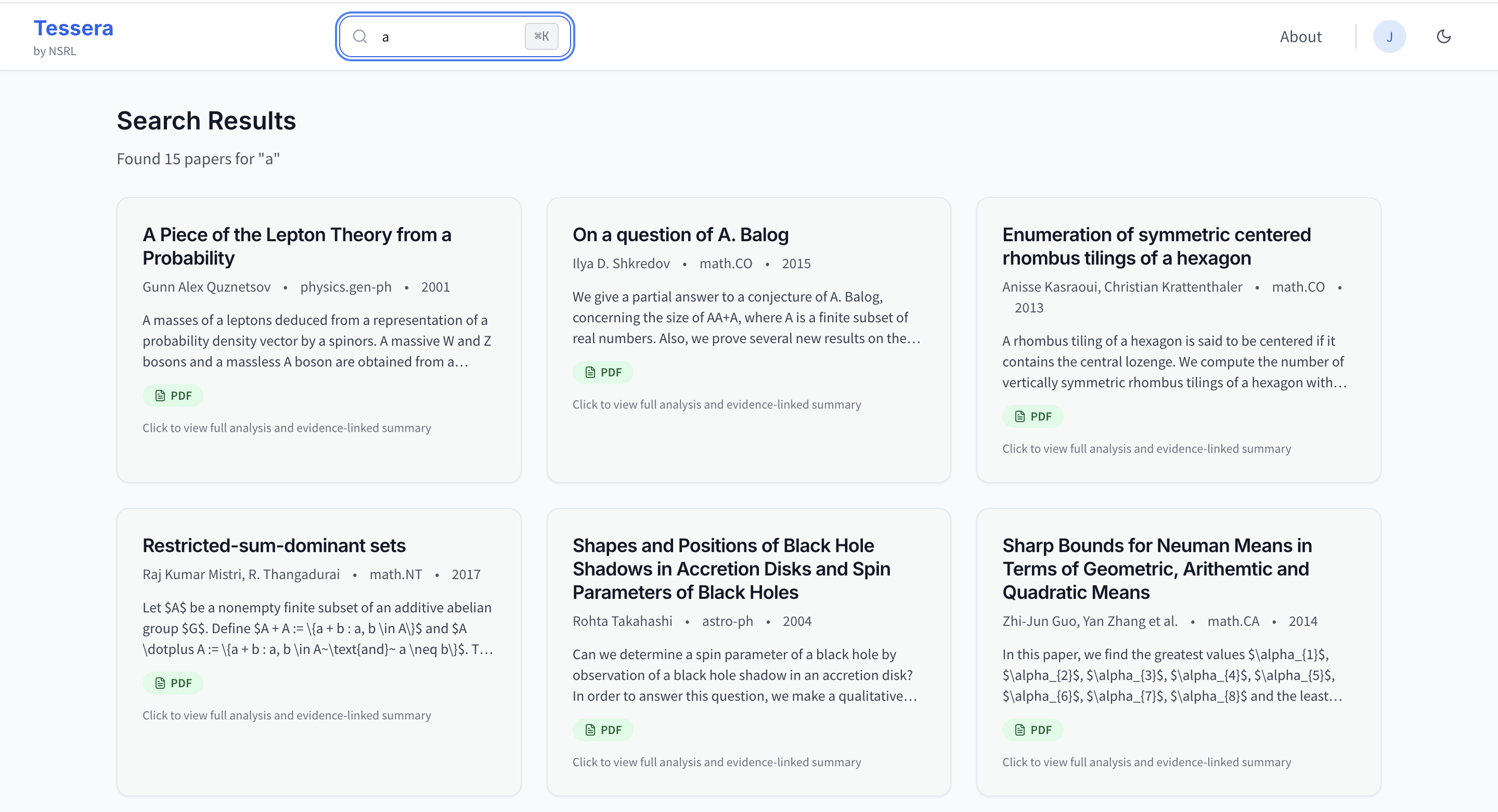Click abstract starting 'We give a partial answer'

click(747, 318)
